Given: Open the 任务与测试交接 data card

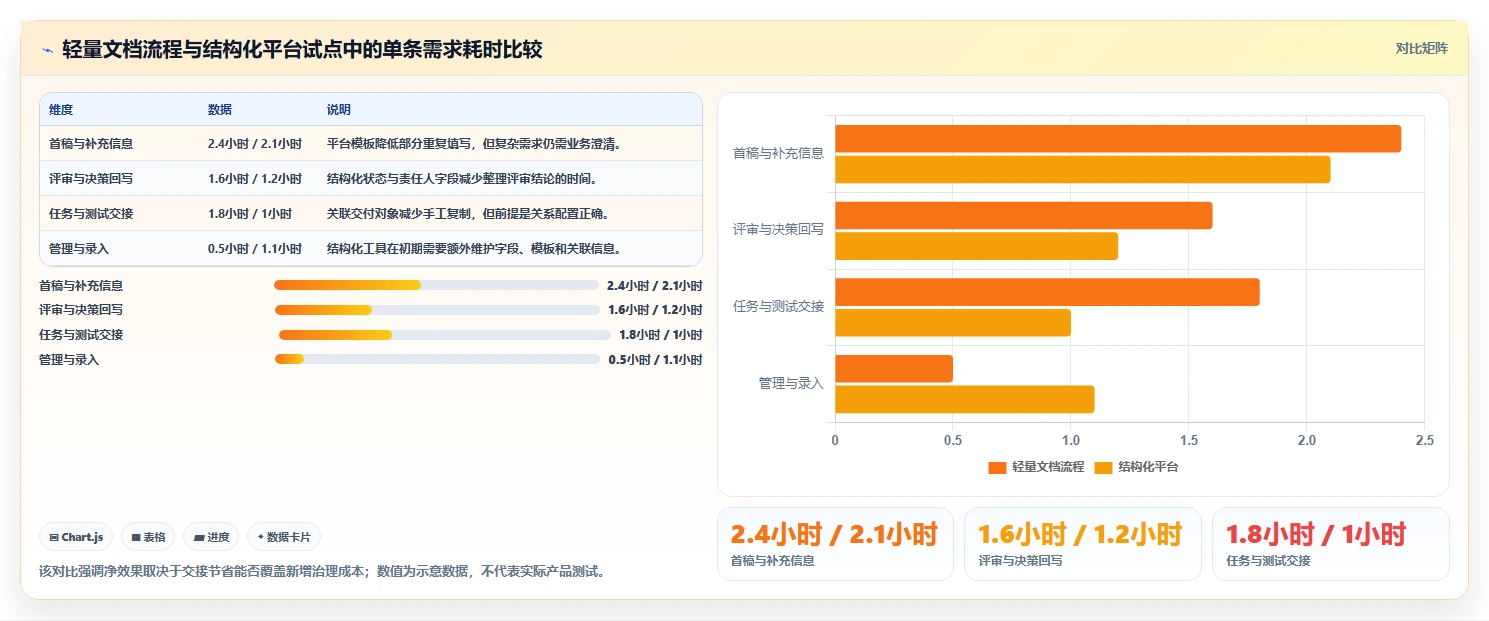Looking at the screenshot, I should click(1331, 544).
